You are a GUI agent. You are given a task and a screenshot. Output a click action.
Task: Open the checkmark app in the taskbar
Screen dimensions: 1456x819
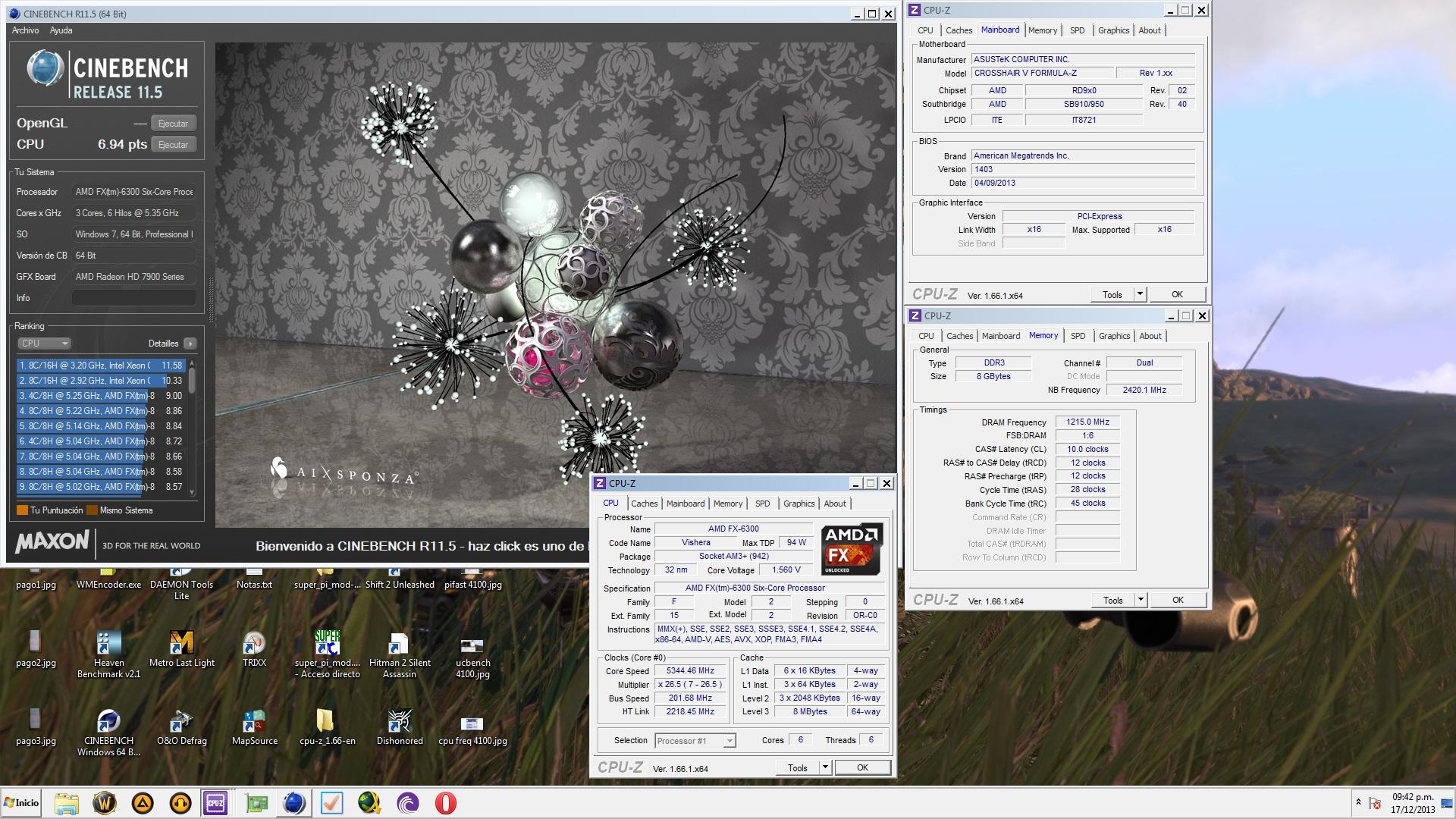[332, 803]
